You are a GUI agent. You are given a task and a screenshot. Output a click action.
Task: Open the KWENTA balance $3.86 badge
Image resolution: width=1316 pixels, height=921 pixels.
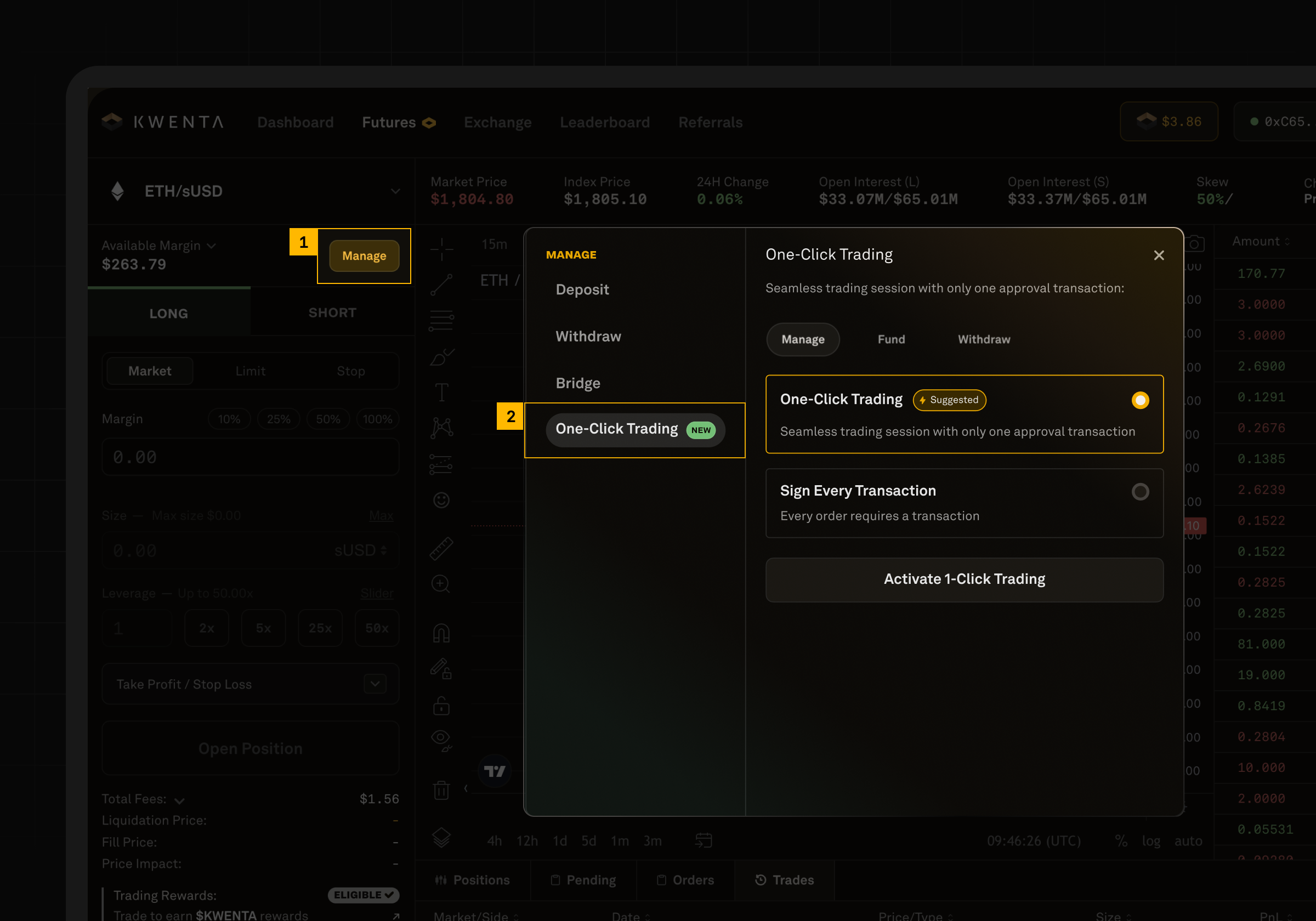tap(1169, 122)
